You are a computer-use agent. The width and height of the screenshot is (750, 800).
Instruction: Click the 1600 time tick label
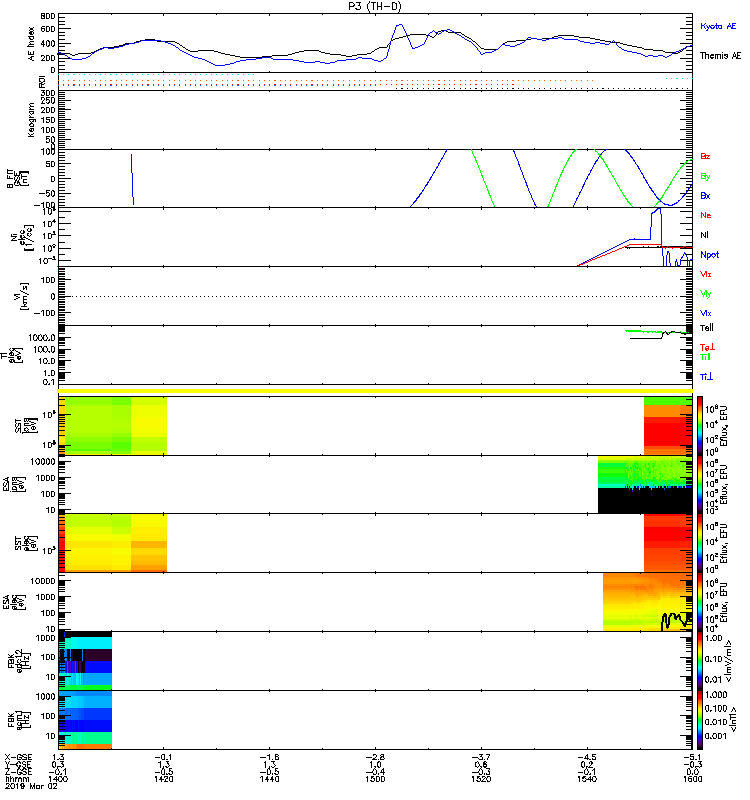(692, 779)
